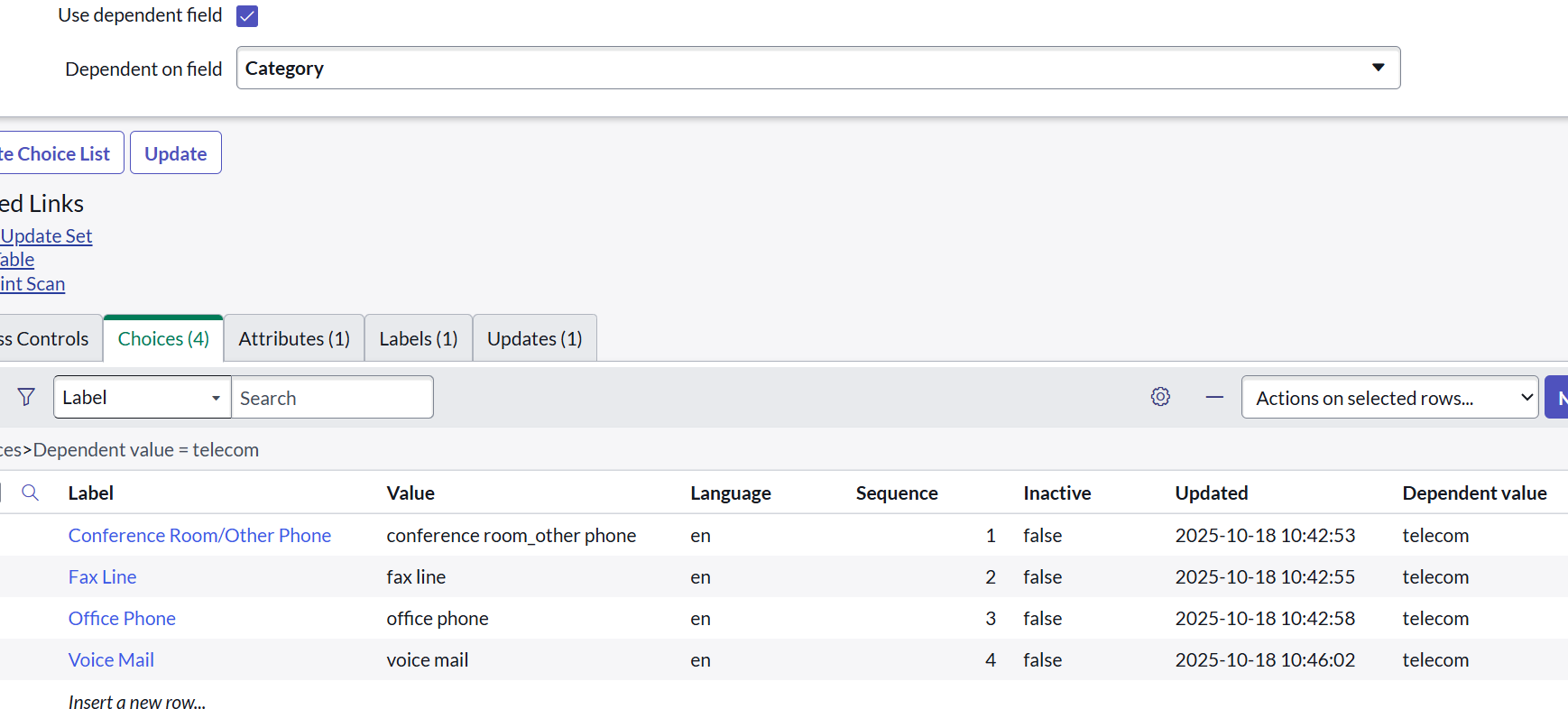Screen dimensions: 1568x709
Task: Open the Office Phone choice record
Action: [x=122, y=619]
